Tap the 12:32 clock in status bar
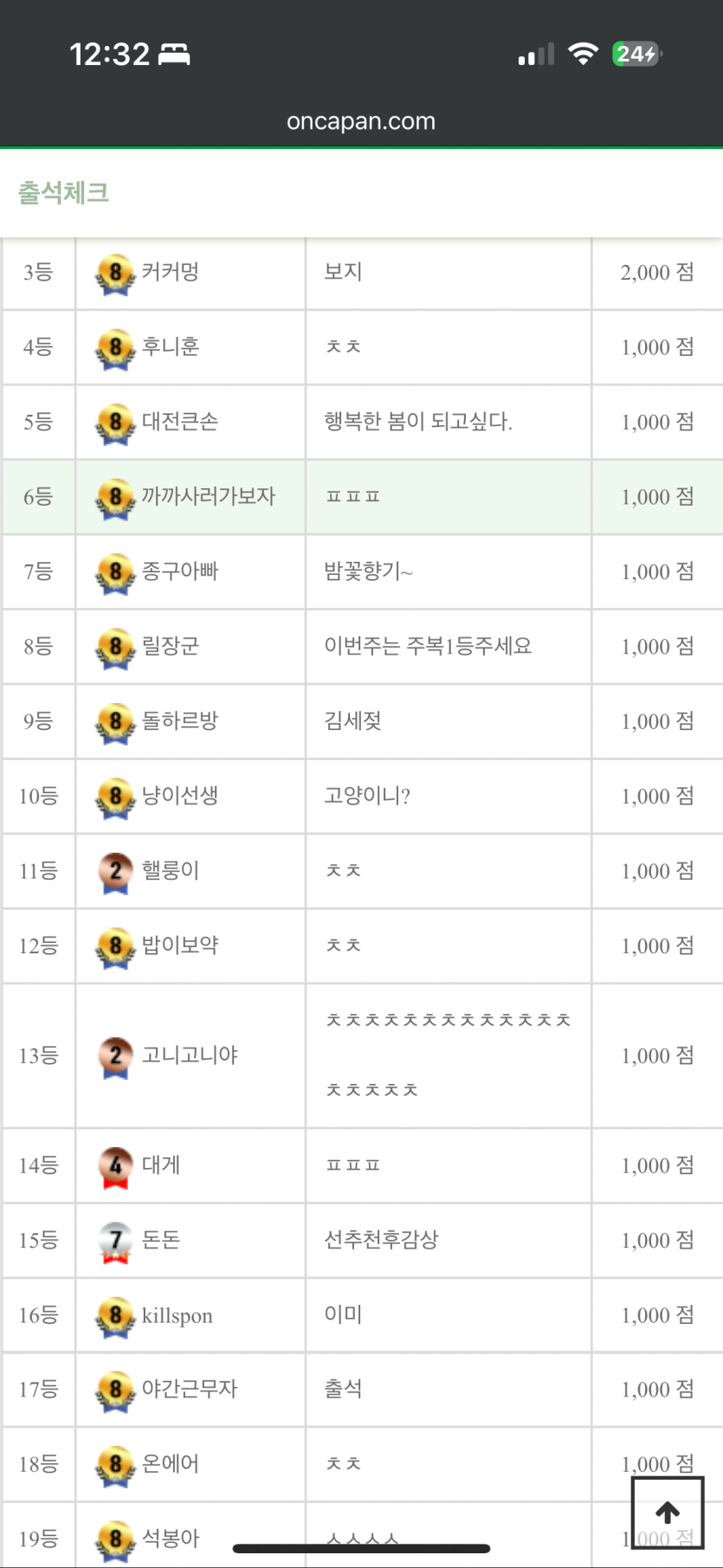This screenshot has height=1568, width=723. click(110, 55)
